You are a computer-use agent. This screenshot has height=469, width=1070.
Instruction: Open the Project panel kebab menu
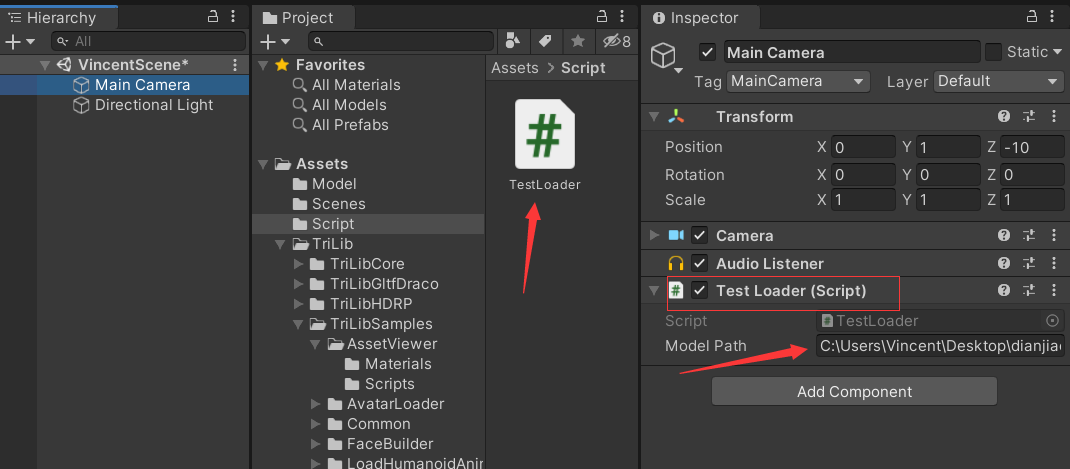(622, 17)
